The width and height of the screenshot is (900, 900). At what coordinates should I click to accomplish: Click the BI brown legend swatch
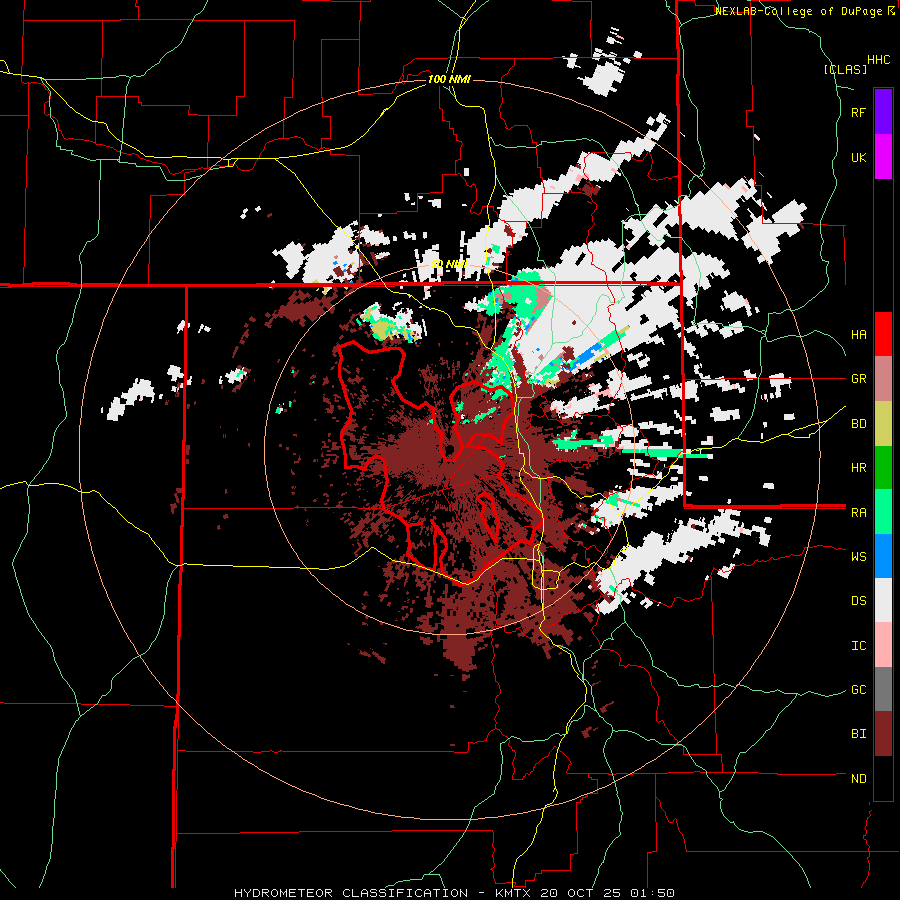[x=883, y=734]
